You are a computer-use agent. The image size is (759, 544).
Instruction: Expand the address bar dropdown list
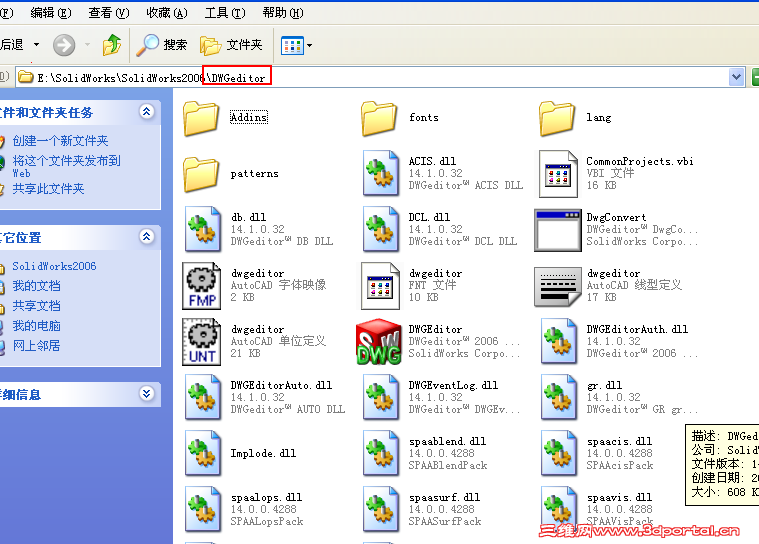coord(736,77)
